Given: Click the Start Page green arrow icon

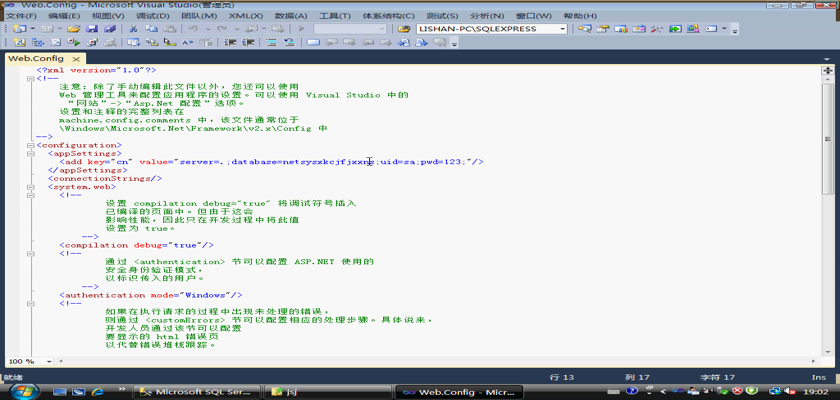Looking at the screenshot, I should pos(675,29).
